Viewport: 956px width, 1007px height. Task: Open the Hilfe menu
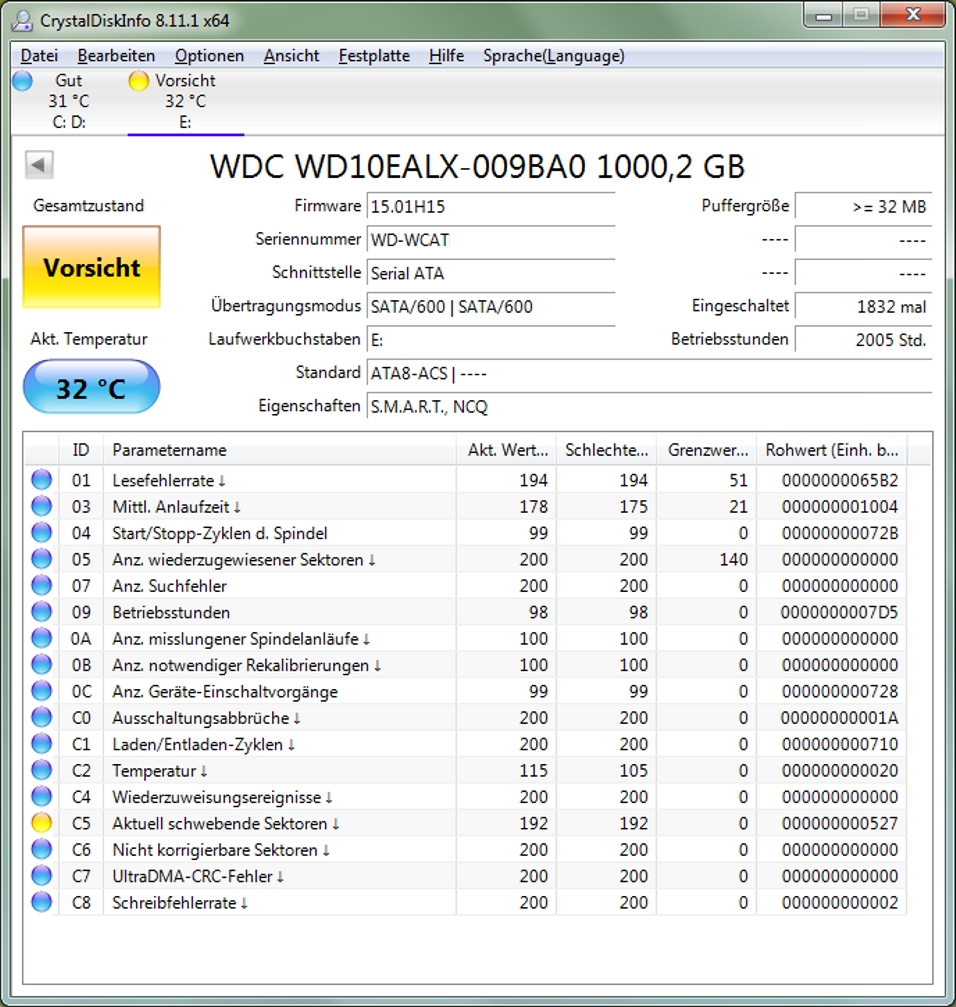click(x=446, y=56)
